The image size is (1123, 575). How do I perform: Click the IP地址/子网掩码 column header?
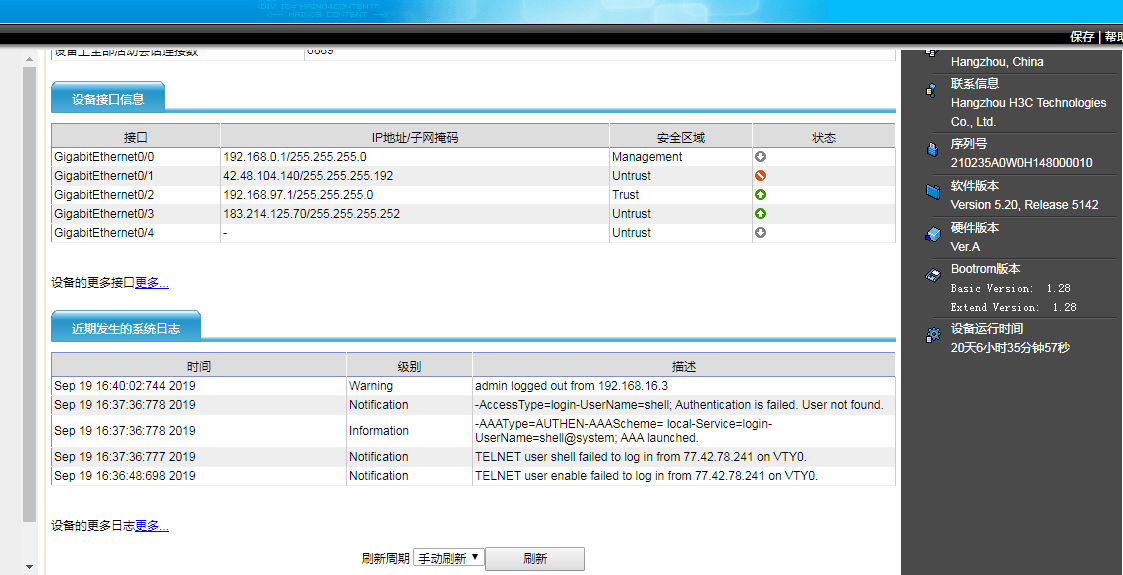[415, 137]
